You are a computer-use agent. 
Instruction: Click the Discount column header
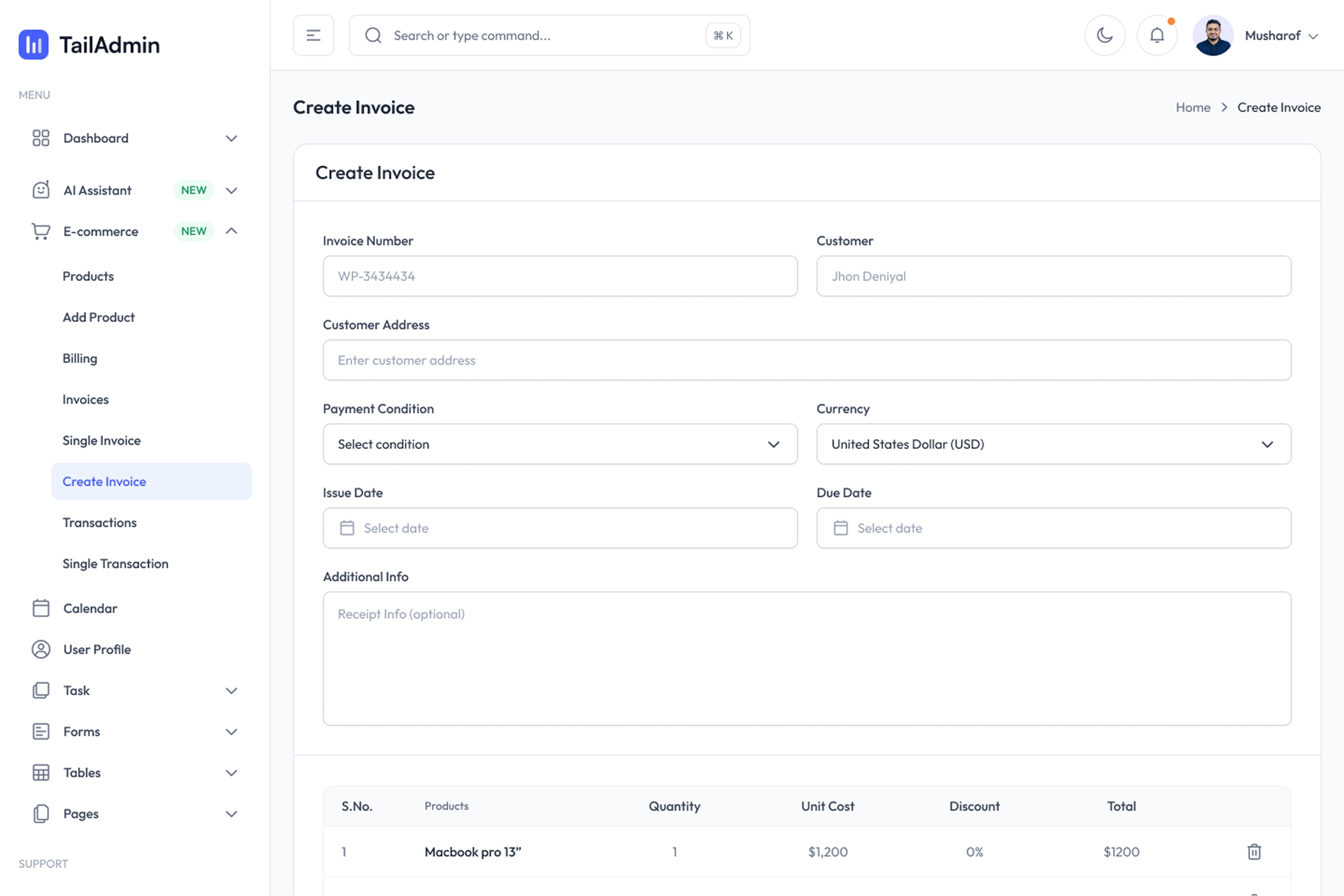pyautogui.click(x=974, y=806)
